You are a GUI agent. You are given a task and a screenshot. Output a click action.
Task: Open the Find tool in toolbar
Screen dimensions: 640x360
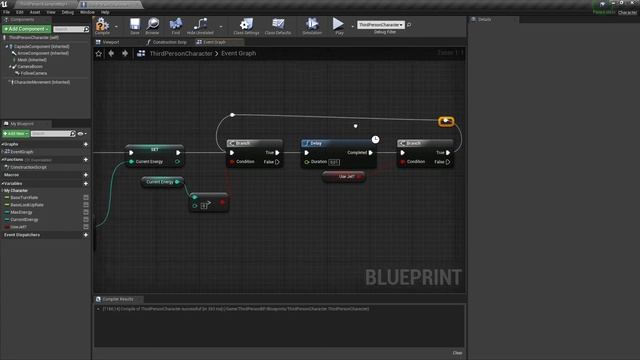click(176, 26)
